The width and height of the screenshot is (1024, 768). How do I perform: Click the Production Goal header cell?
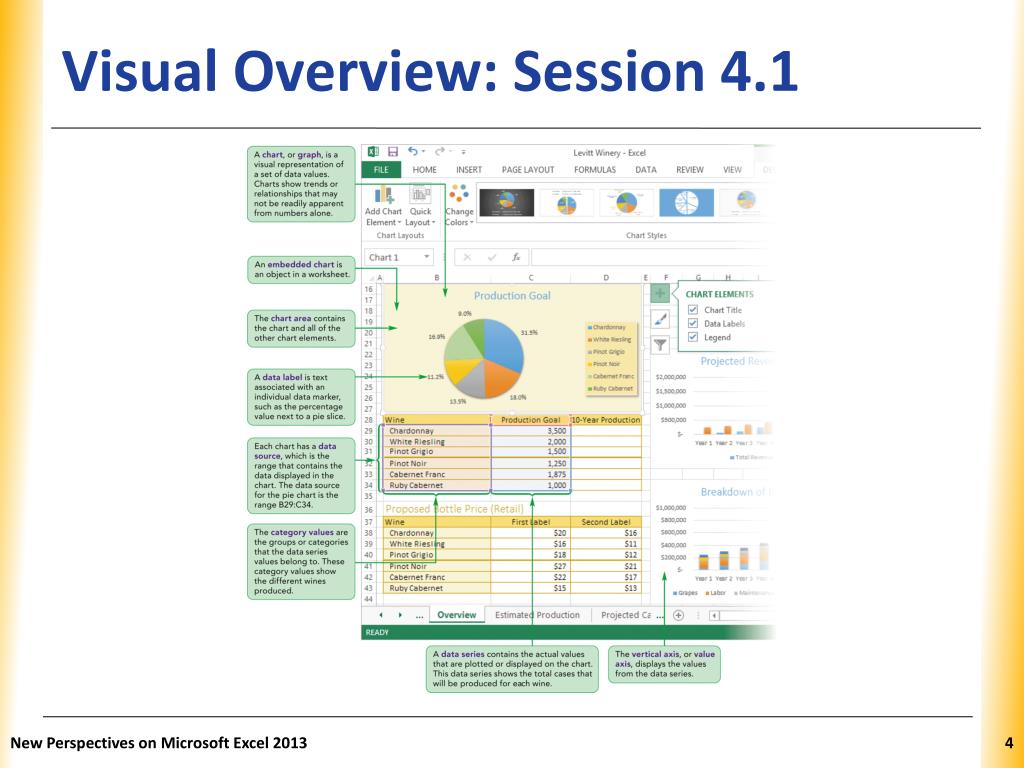(x=530, y=420)
